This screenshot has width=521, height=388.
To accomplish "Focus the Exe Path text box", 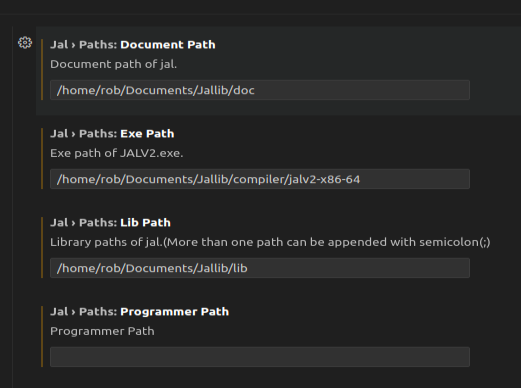I will point(260,179).
